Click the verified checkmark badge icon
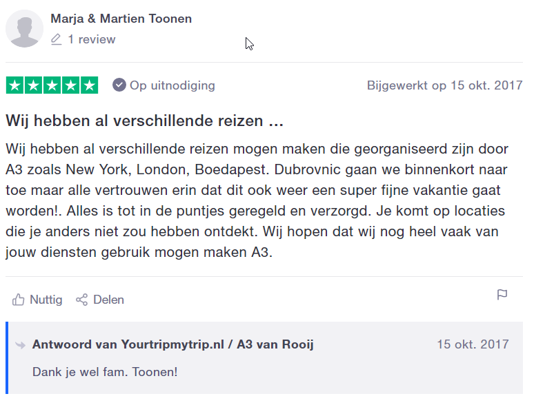Image resolution: width=534 pixels, height=405 pixels. 119,85
